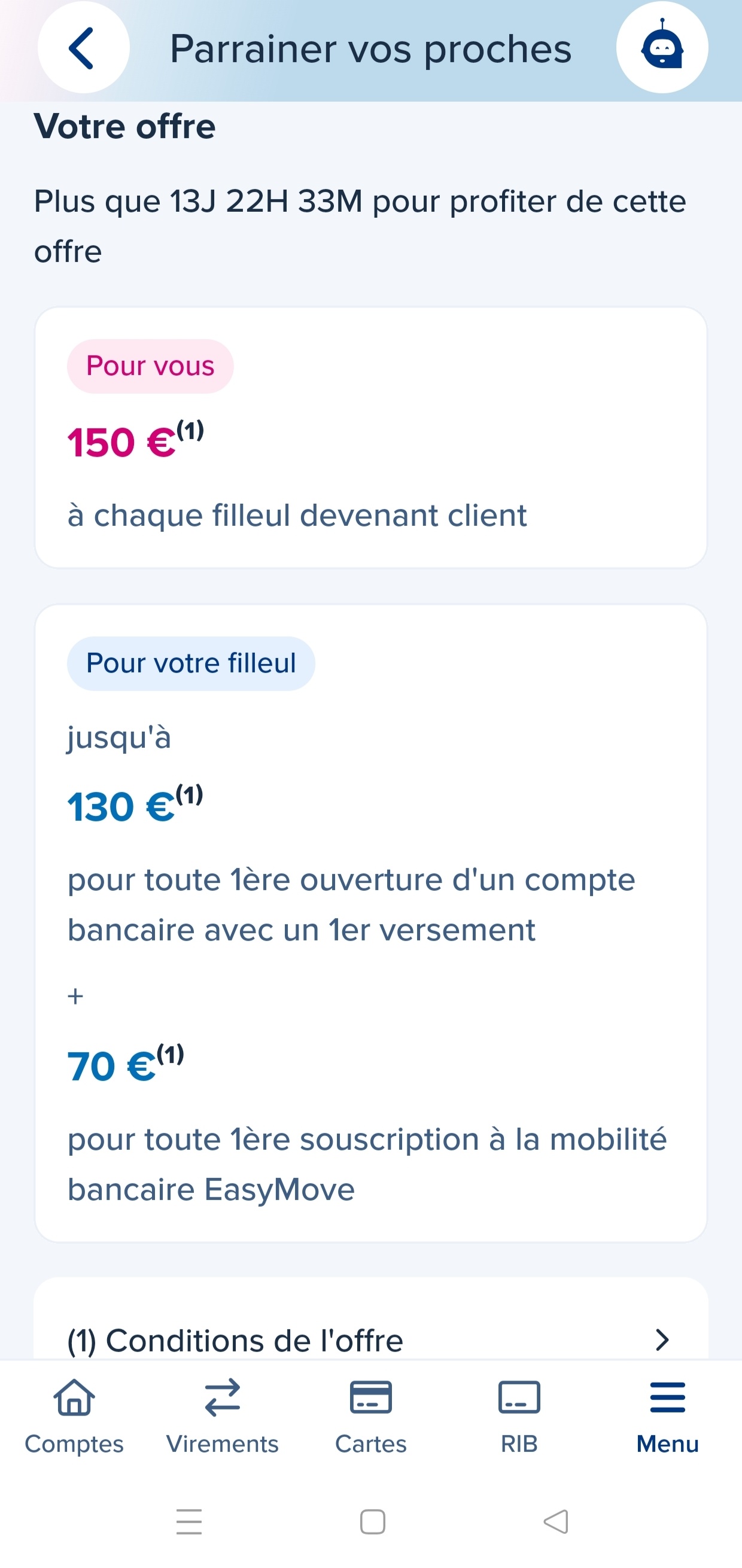The image size is (742, 1568).
Task: Tap the "Parrainer vos proches" page title
Action: tap(370, 48)
